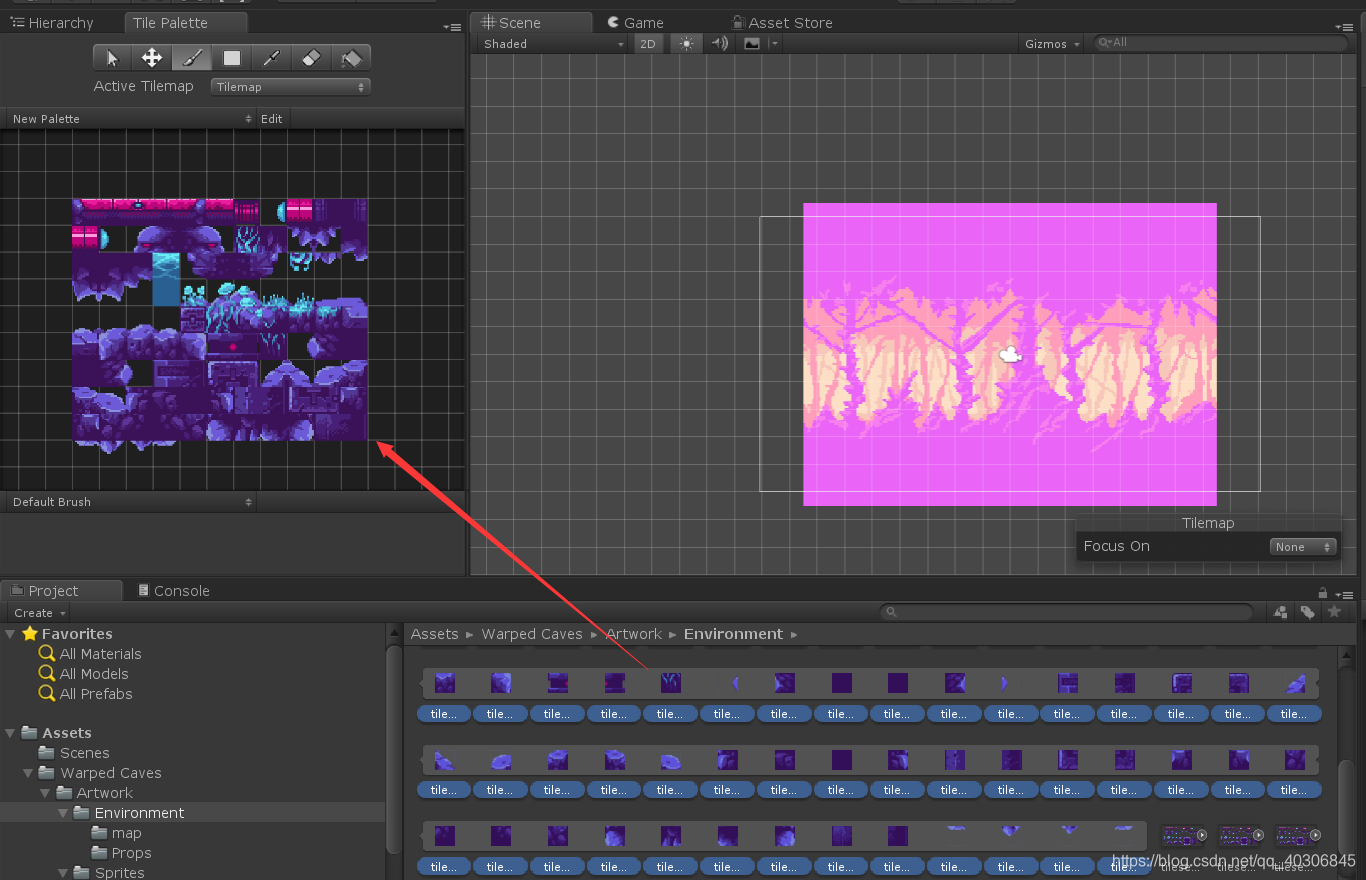Toggle scene audio speaker button
This screenshot has height=880, width=1366.
[x=719, y=44]
